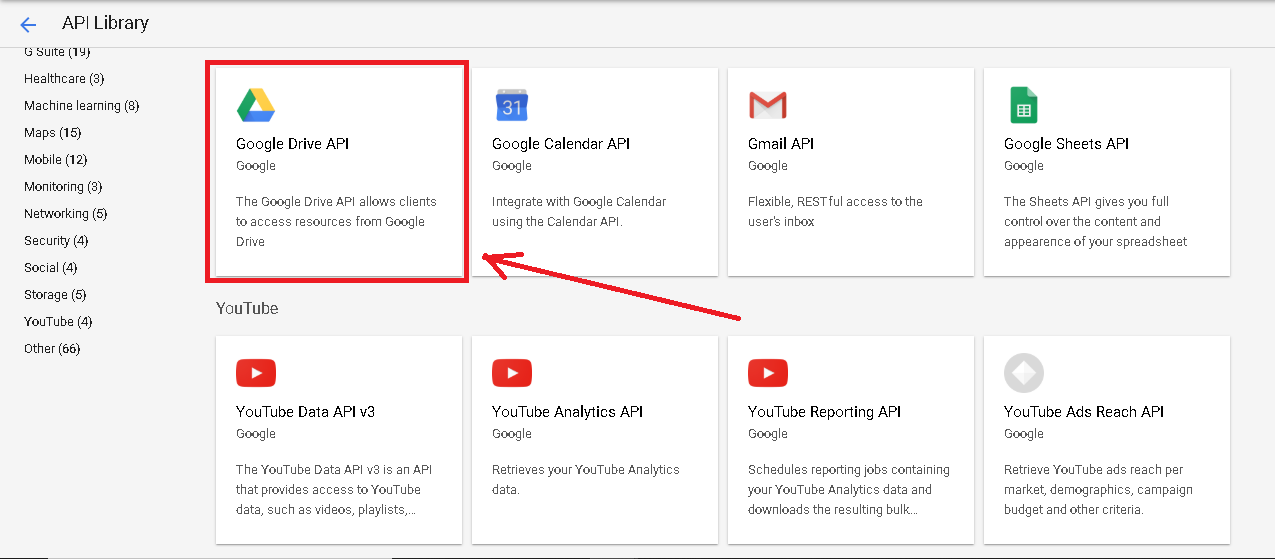
Task: Click 'Google' publisher under Google Calendar API
Action: pos(512,166)
